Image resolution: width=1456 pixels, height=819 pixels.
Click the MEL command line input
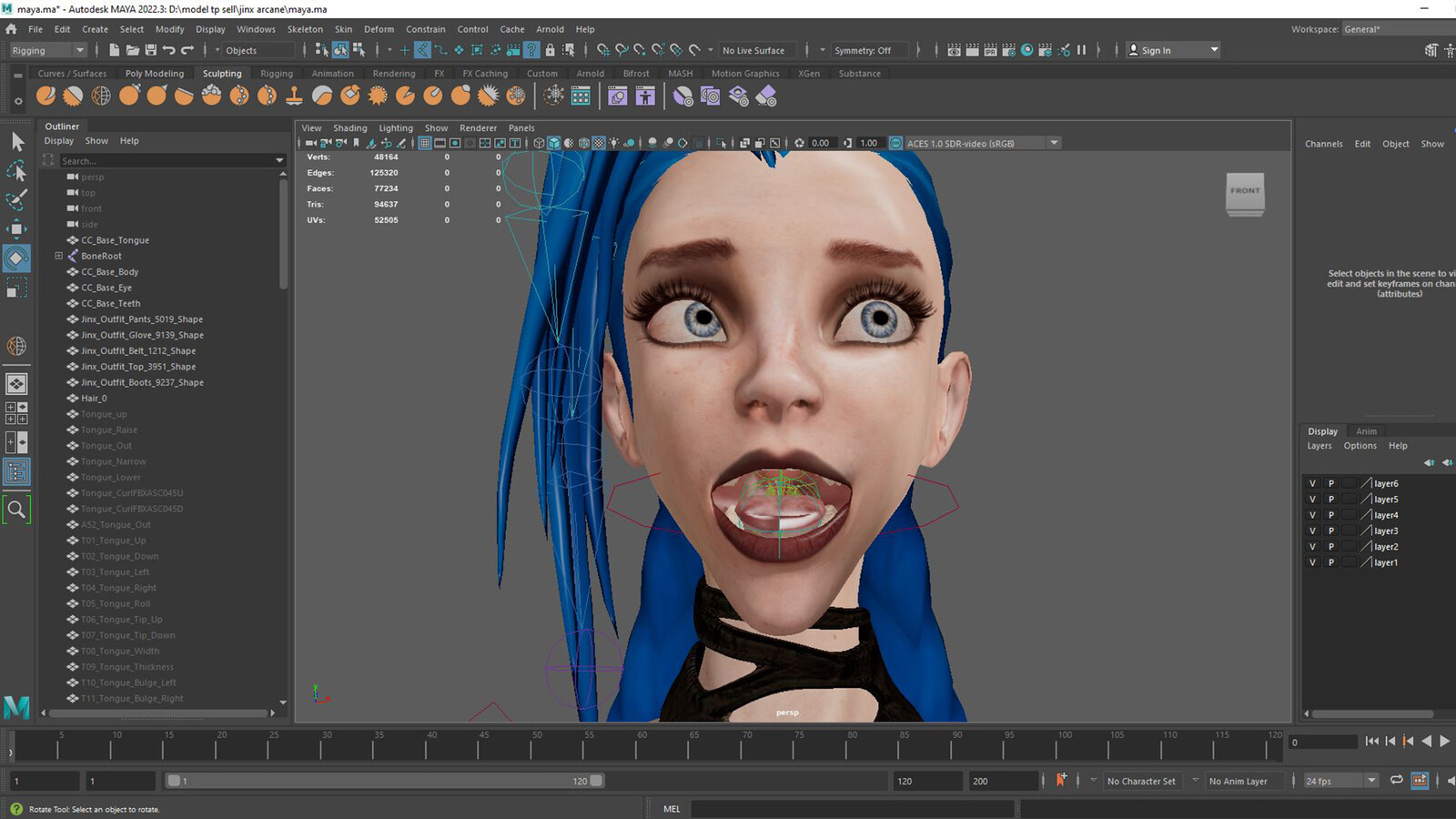tap(853, 808)
